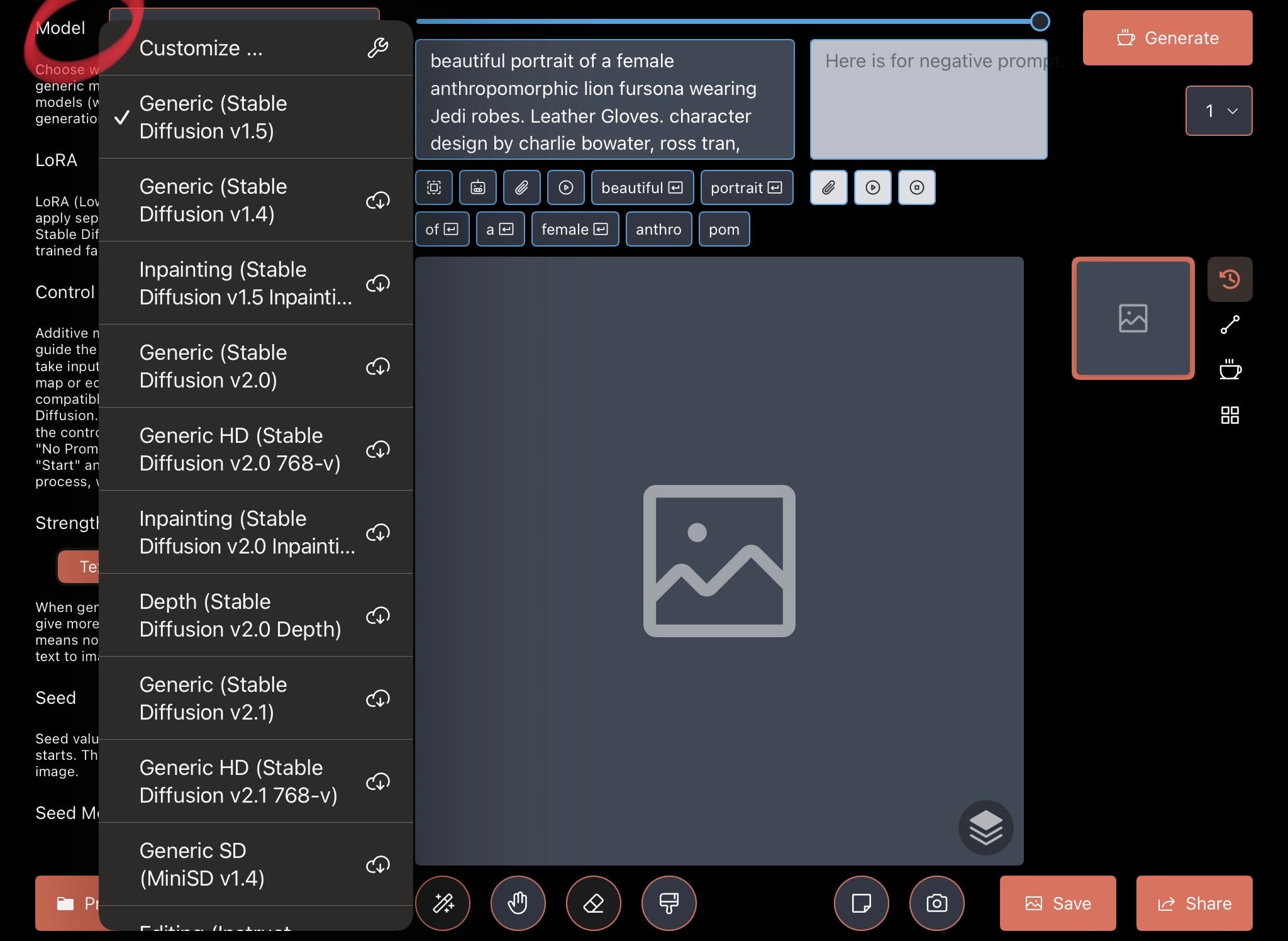Download Generic Stable Diffusion v1.4 model

(x=378, y=201)
